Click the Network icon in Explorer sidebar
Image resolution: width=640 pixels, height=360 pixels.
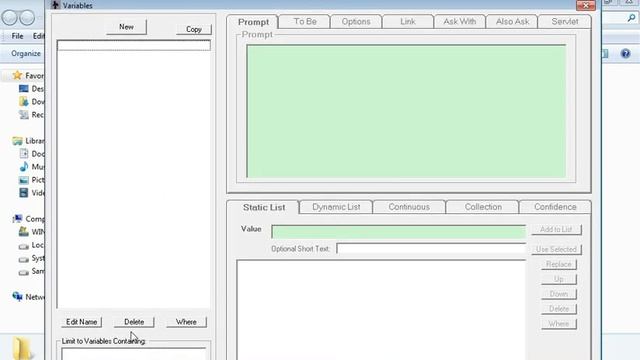[17, 296]
